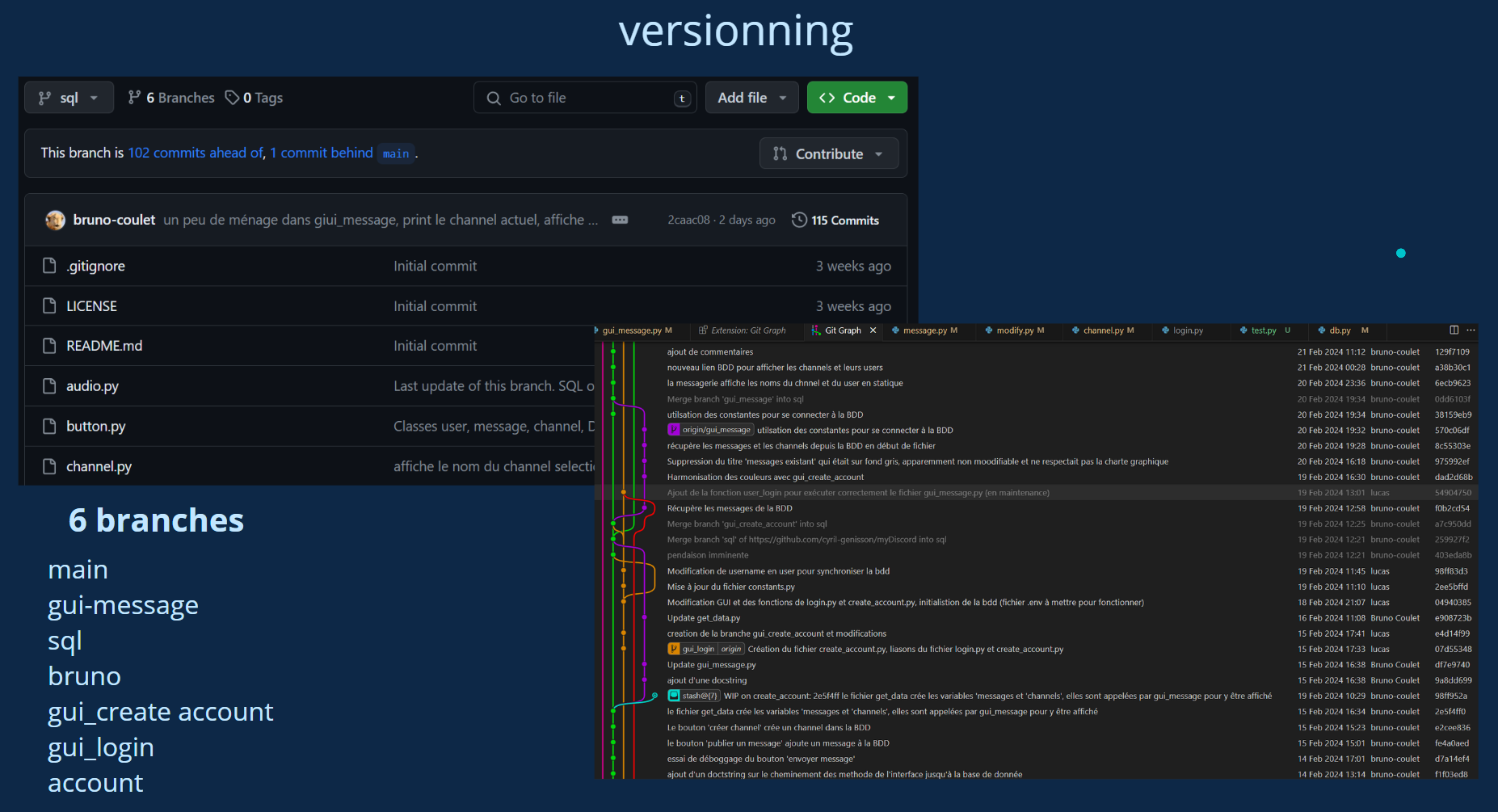Open the green Code dropdown button
This screenshot has width=1498, height=812.
point(856,98)
